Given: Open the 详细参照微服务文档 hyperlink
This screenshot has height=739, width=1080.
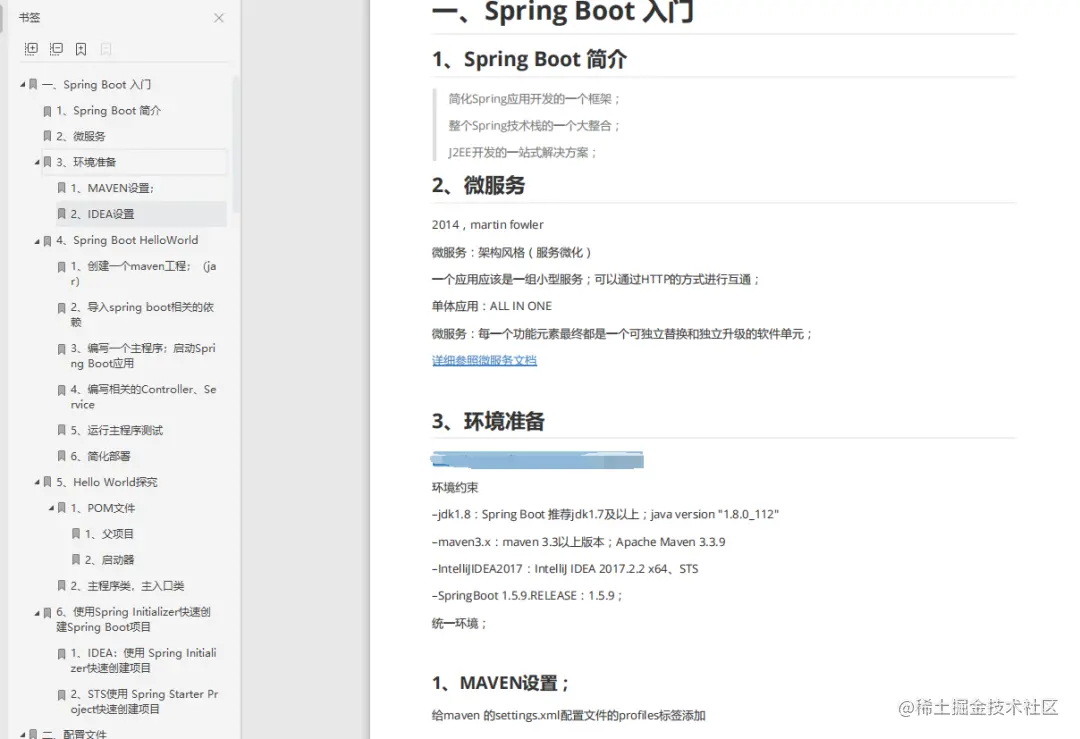Looking at the screenshot, I should (x=484, y=359).
